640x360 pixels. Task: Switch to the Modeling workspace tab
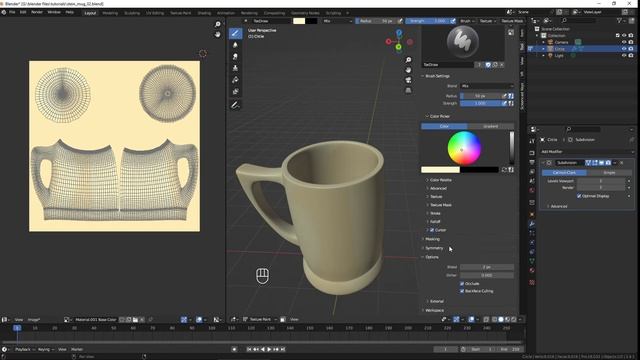(x=110, y=13)
